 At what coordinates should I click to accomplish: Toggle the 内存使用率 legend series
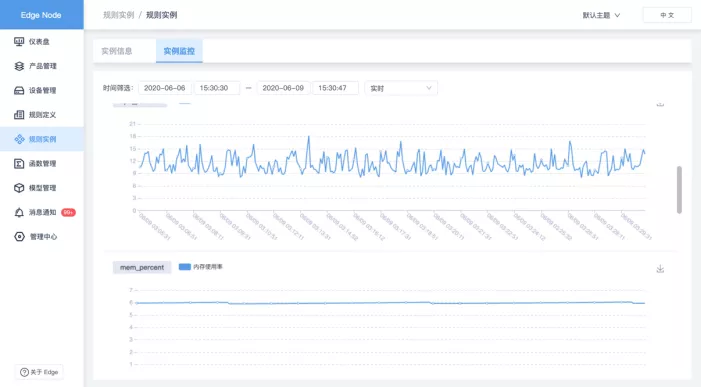coord(201,267)
